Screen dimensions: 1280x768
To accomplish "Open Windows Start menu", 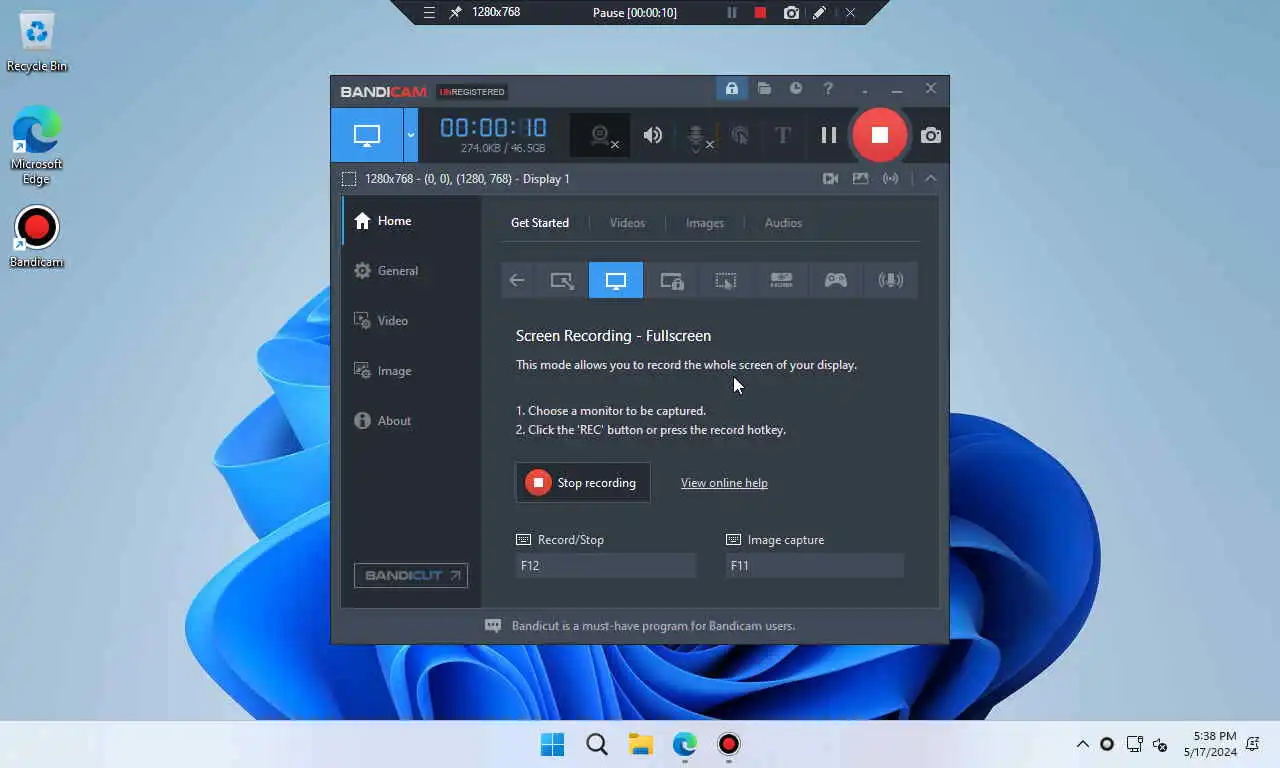I will click(x=552, y=744).
